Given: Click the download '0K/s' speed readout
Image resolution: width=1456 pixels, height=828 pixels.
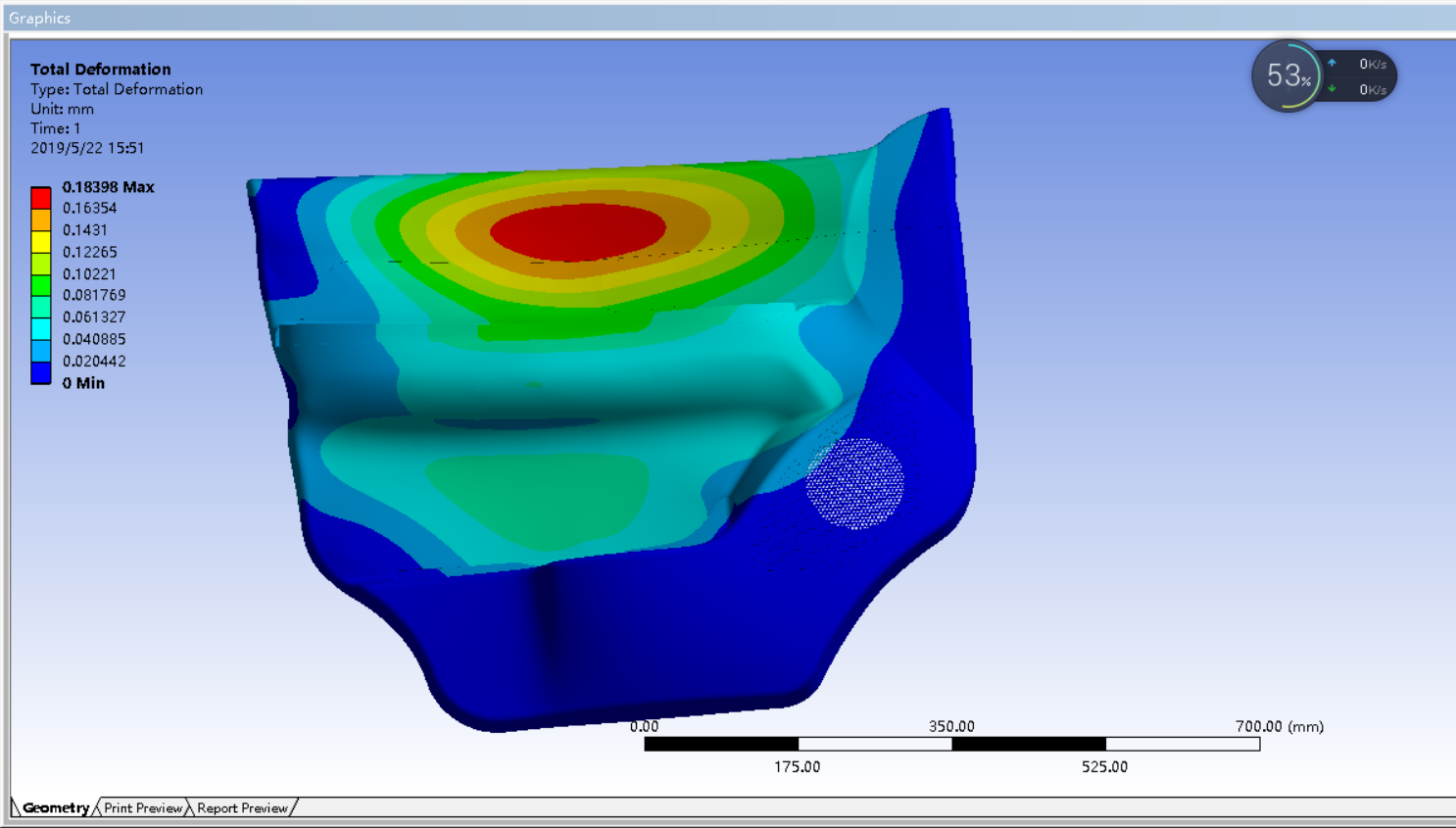Looking at the screenshot, I should 1373,89.
